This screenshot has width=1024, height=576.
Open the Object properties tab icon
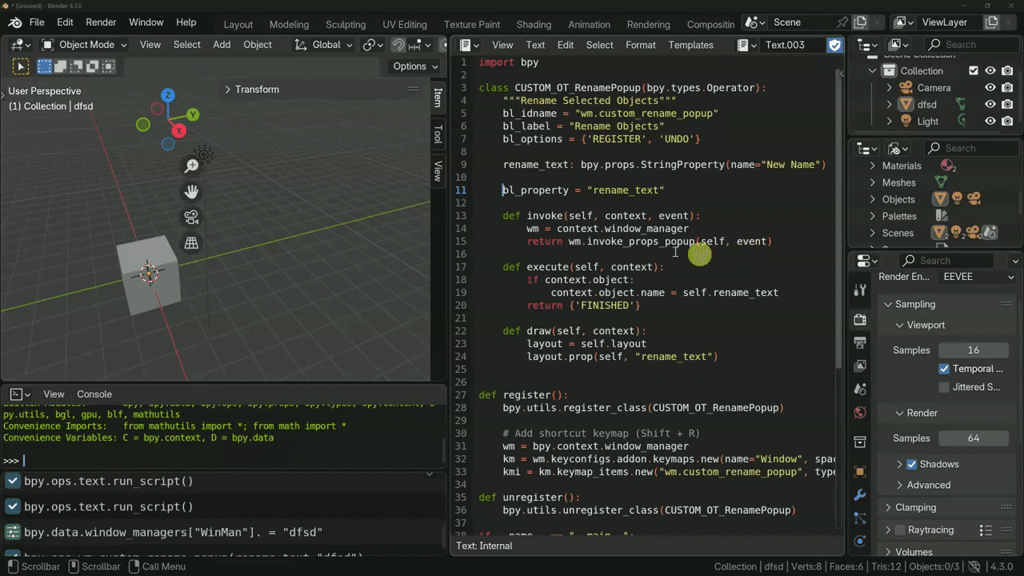coord(860,472)
